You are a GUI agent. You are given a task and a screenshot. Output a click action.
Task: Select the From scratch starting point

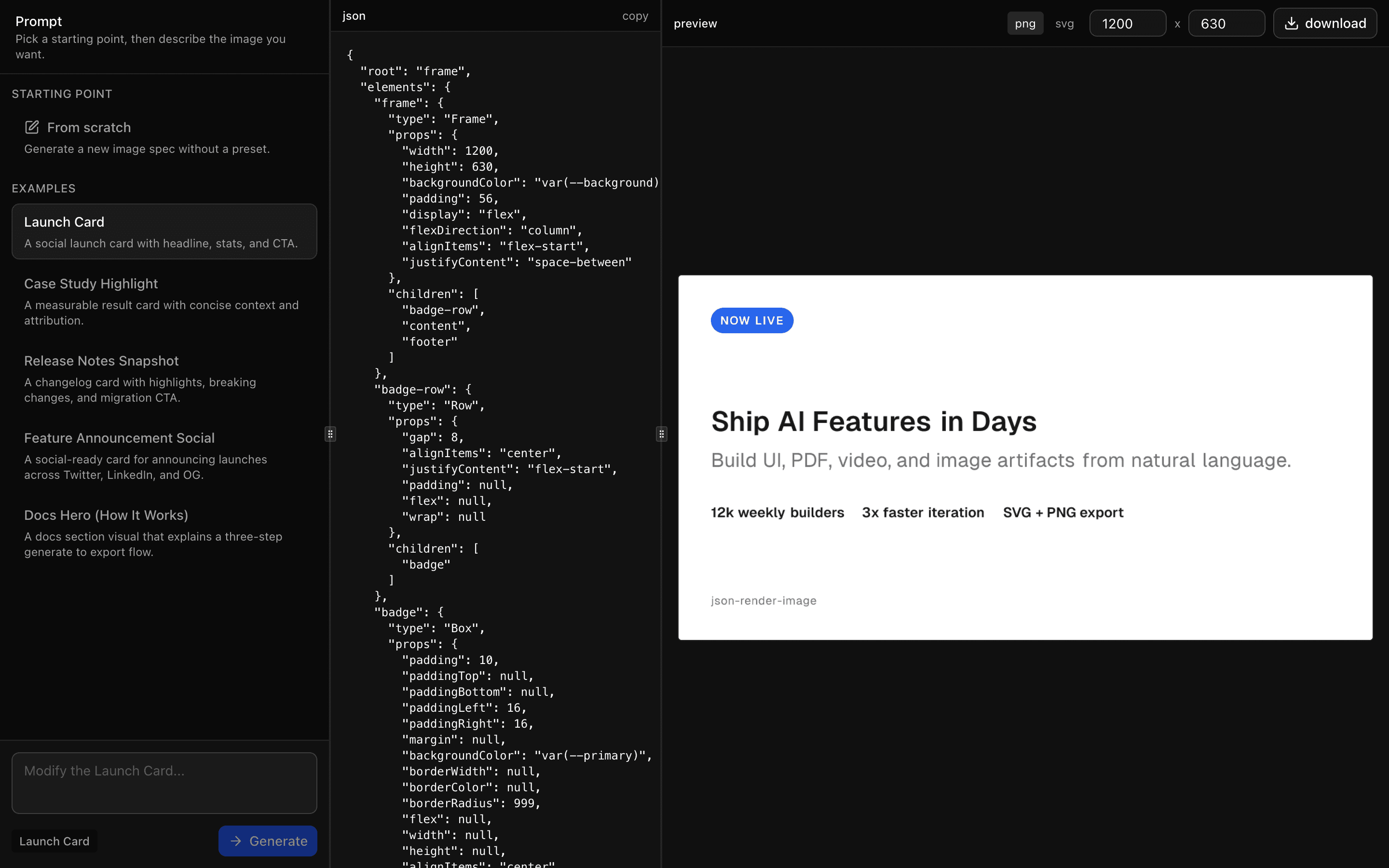click(x=88, y=127)
